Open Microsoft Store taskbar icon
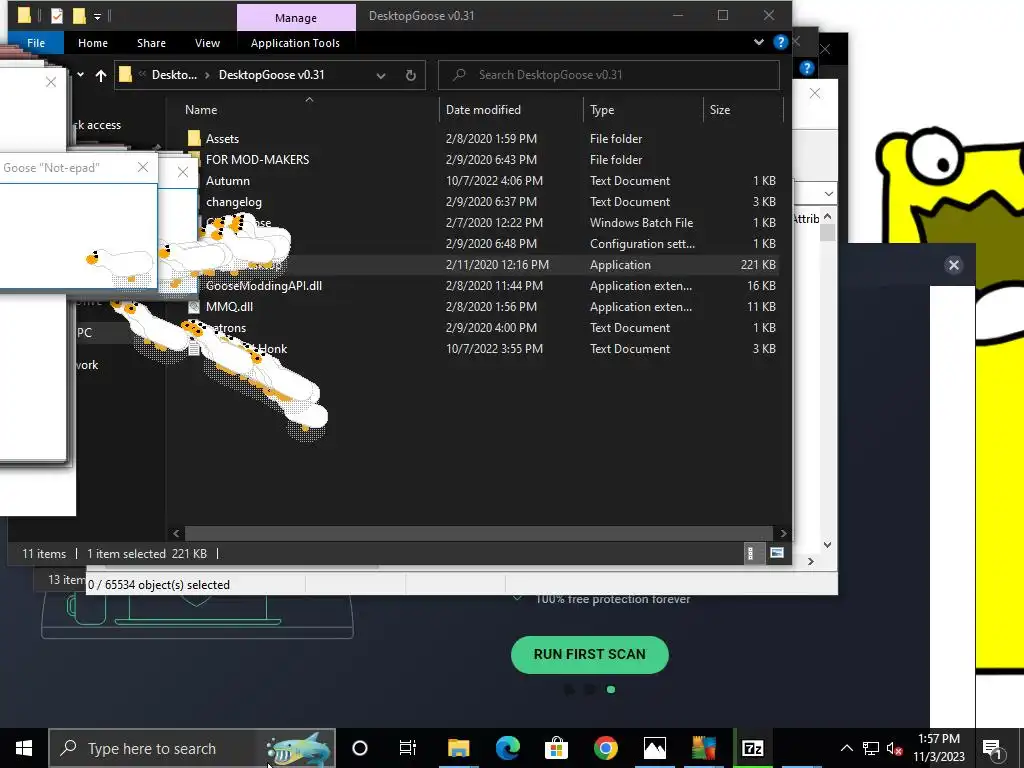The height and width of the screenshot is (768, 1024). point(556,748)
